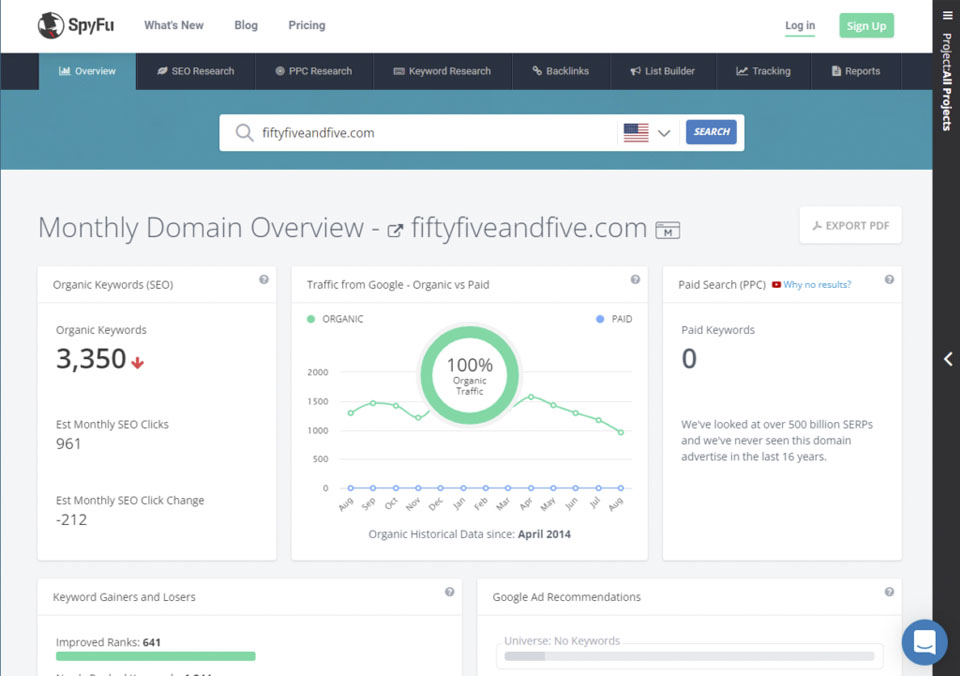Click the red down arrow next to 3,350
The width and height of the screenshot is (960, 676).
(138, 362)
